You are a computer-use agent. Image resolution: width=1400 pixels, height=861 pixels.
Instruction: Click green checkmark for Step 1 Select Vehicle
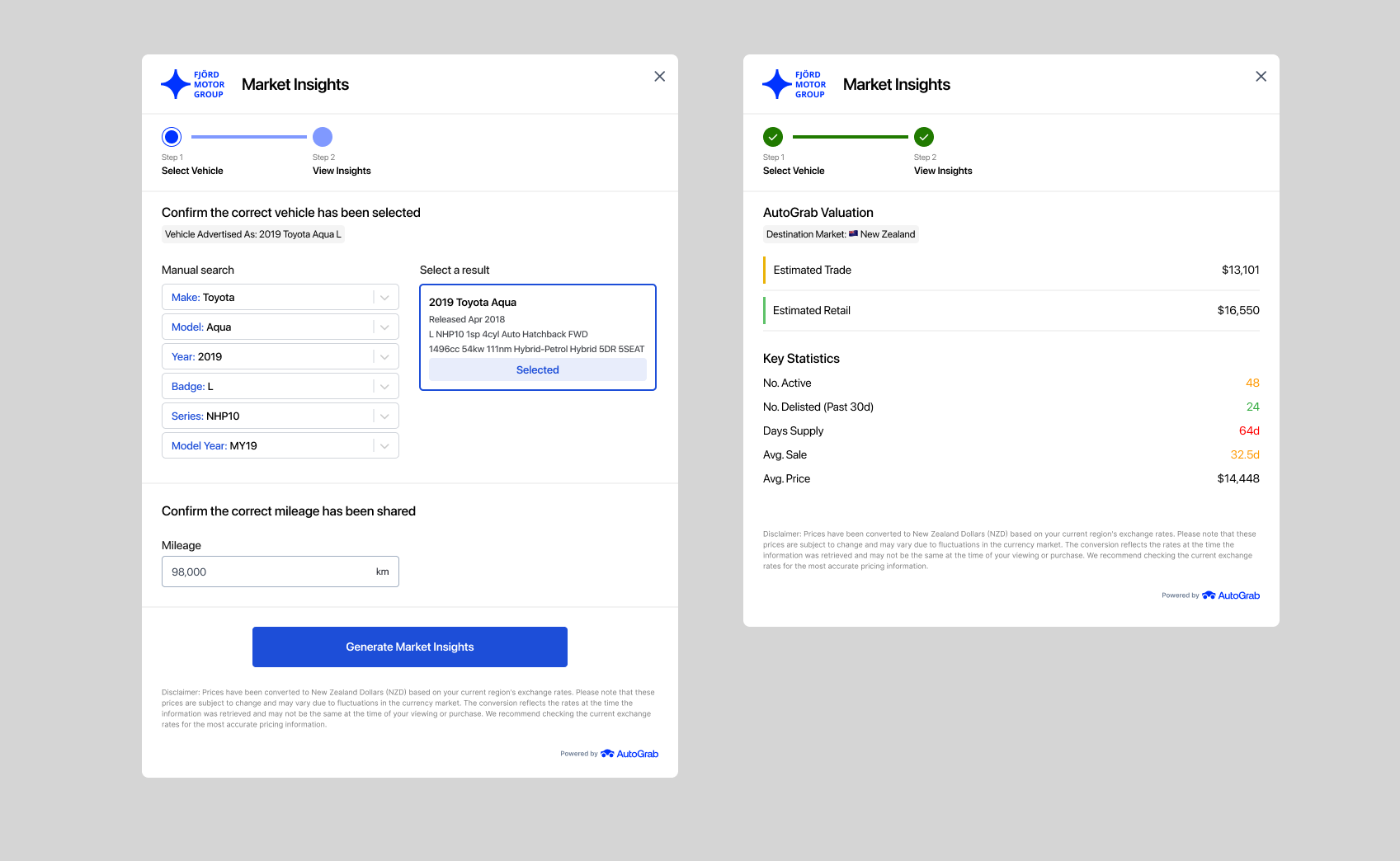tap(773, 137)
